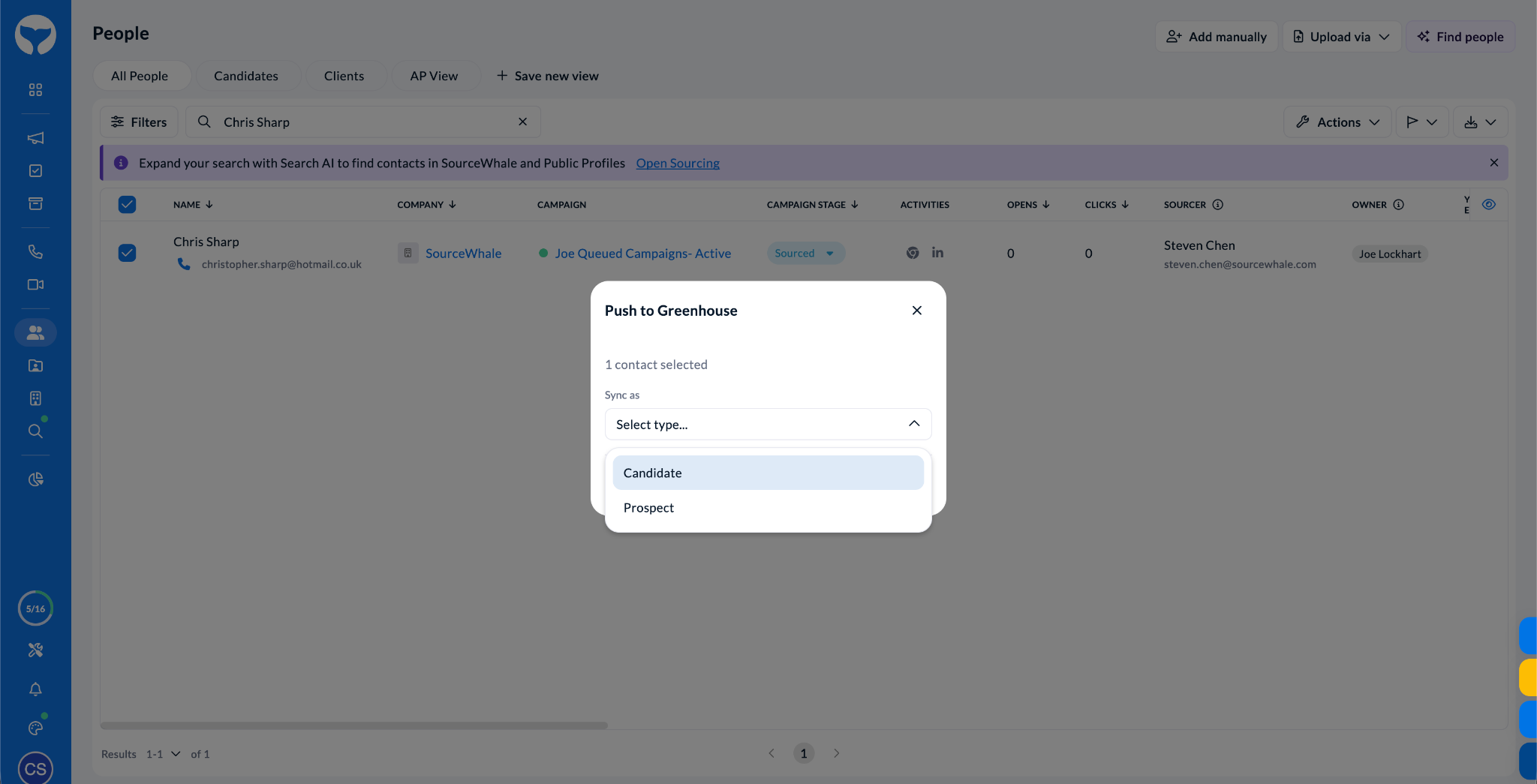1537x784 pixels.
Task: Open the tools wrench icon in sidebar
Action: (x=35, y=650)
